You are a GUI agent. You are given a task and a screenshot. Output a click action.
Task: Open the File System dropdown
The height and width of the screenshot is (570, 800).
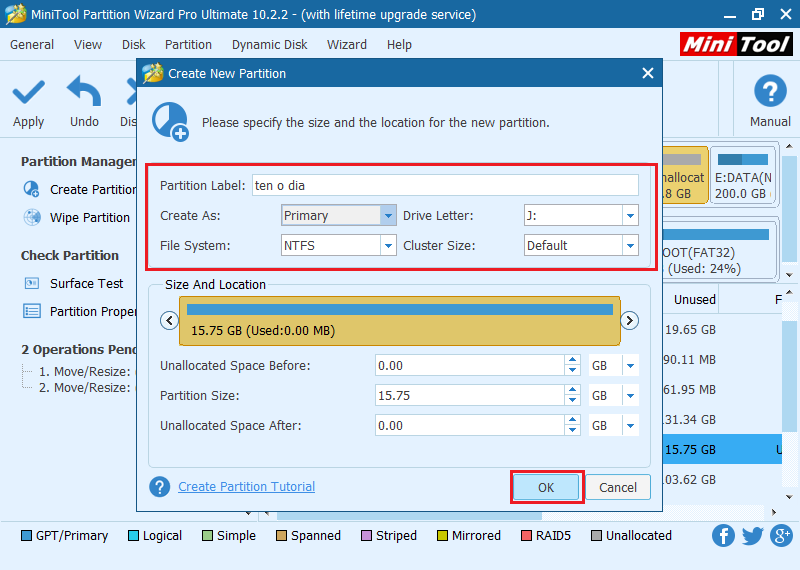[388, 245]
